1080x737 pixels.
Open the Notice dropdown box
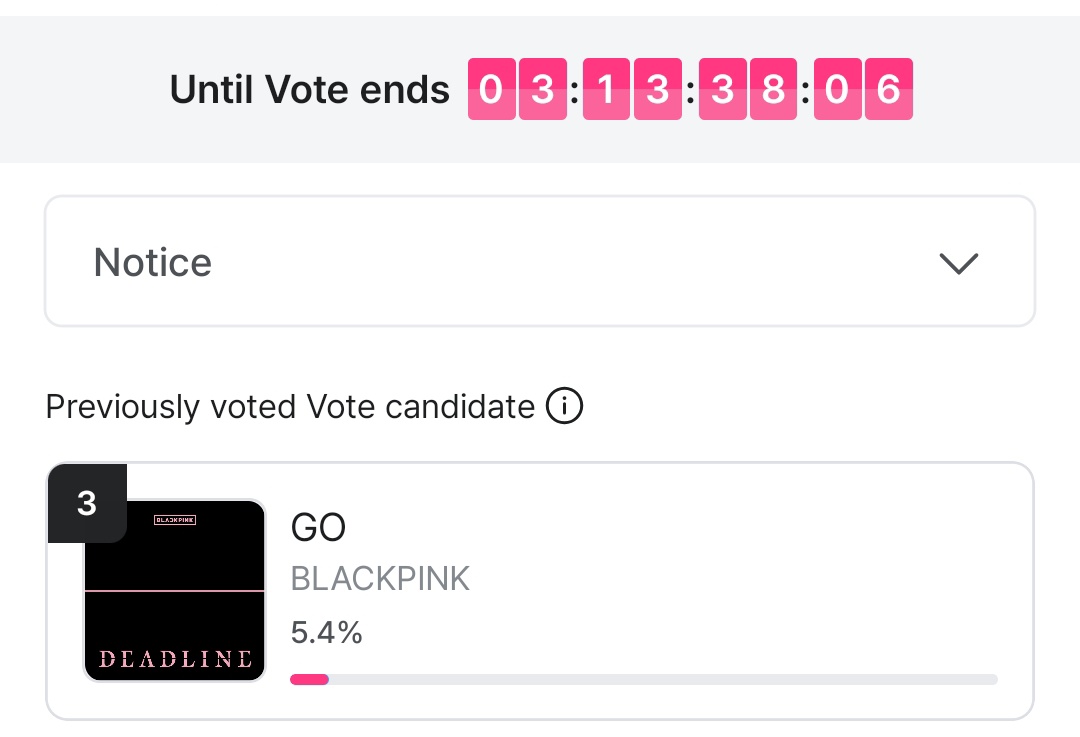tap(539, 261)
